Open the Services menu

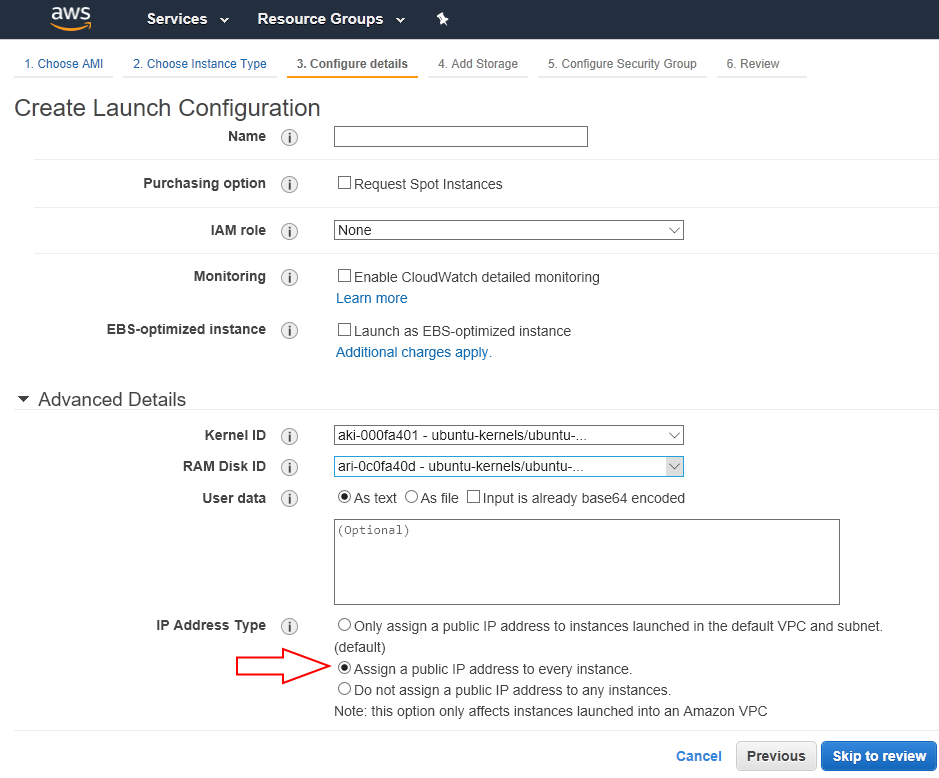(x=187, y=19)
